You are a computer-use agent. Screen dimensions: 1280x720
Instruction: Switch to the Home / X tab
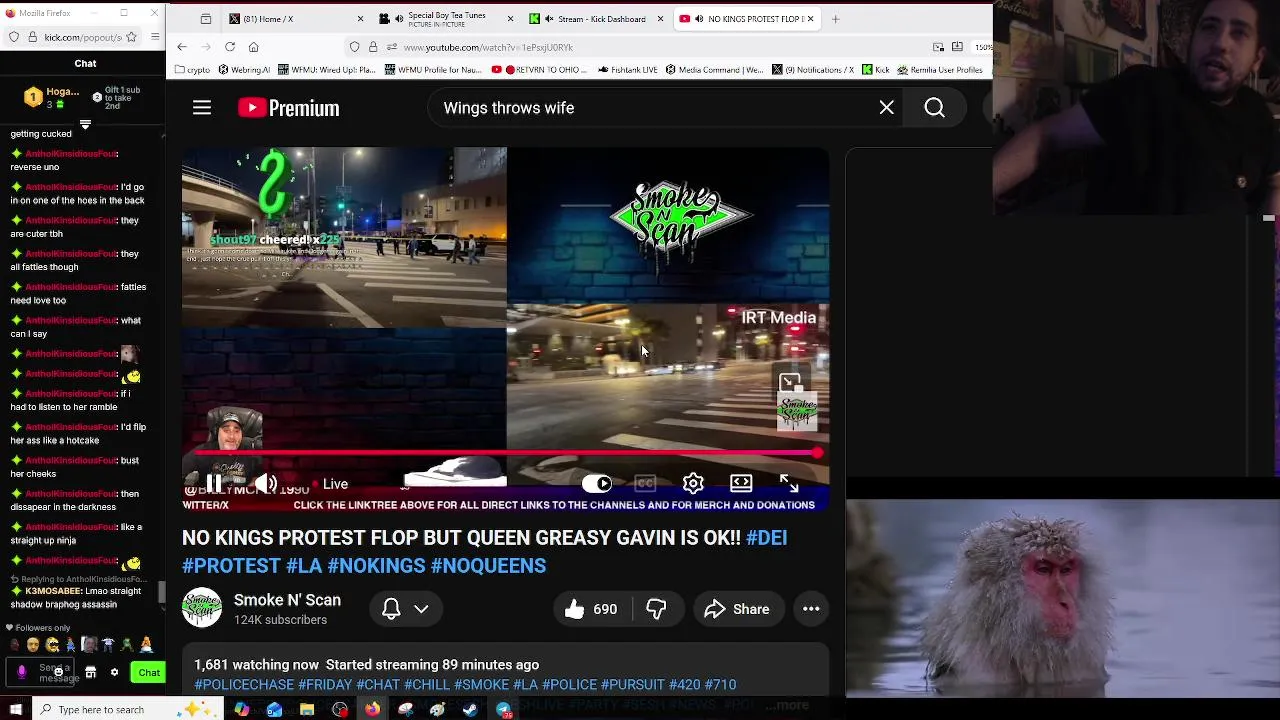coord(295,19)
